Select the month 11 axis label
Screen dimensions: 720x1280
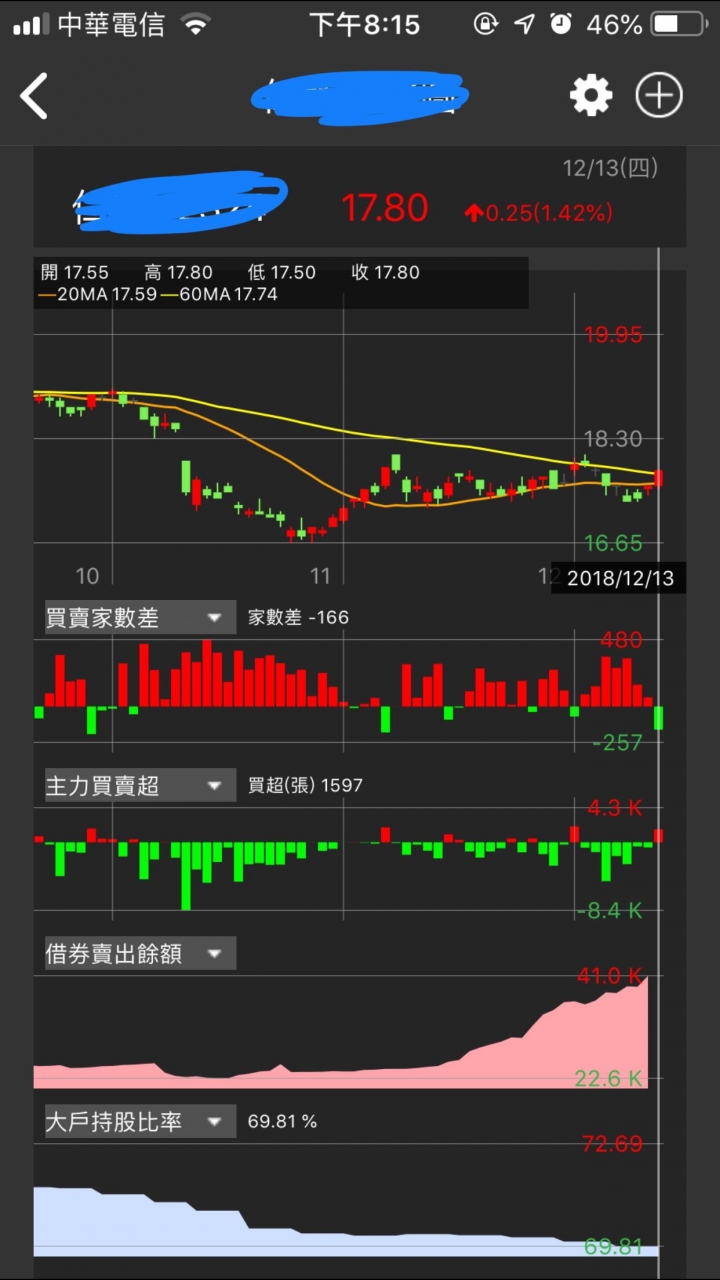point(320,575)
